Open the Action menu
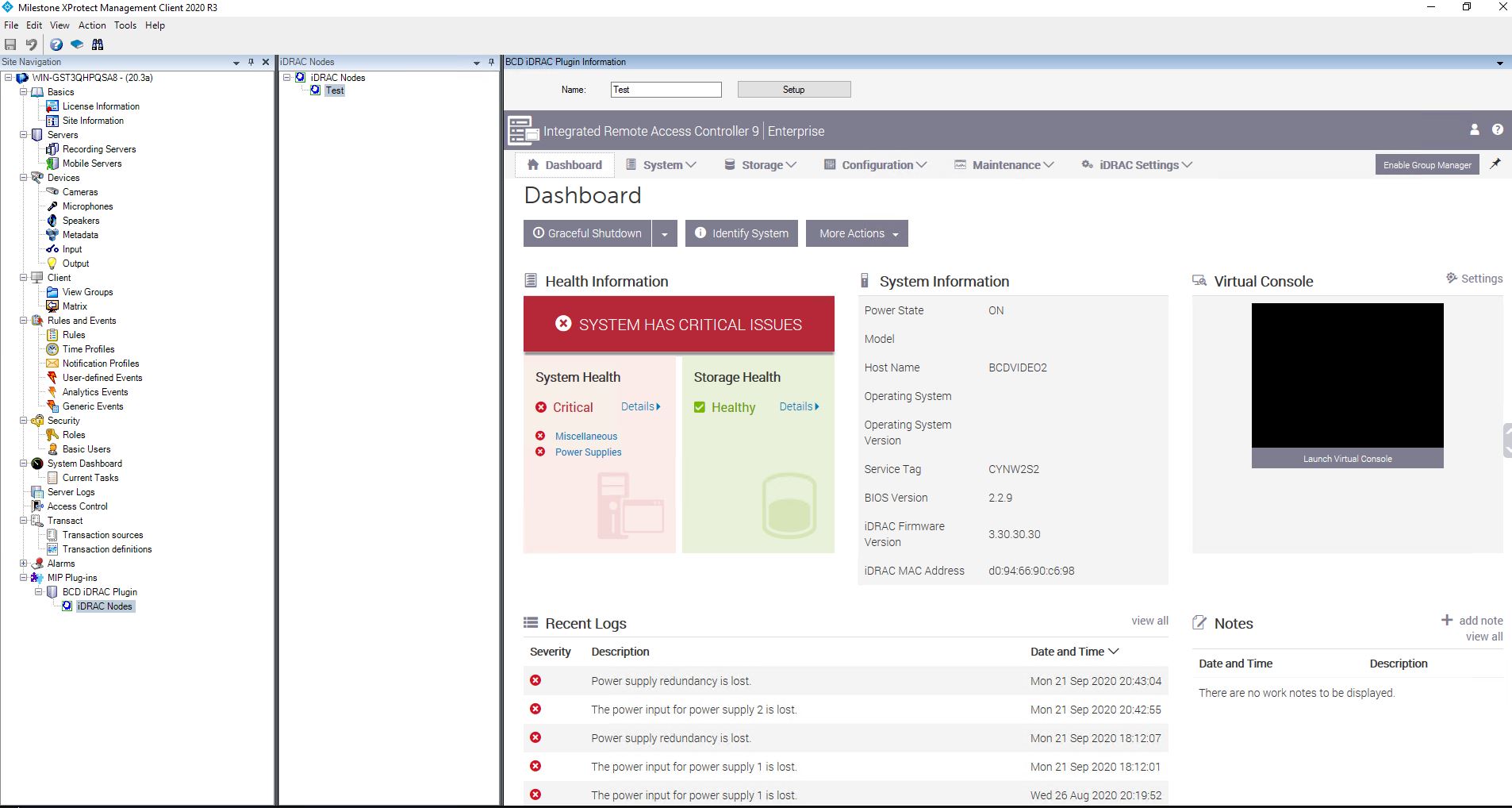Screen dimensions: 1512x808 point(92,25)
